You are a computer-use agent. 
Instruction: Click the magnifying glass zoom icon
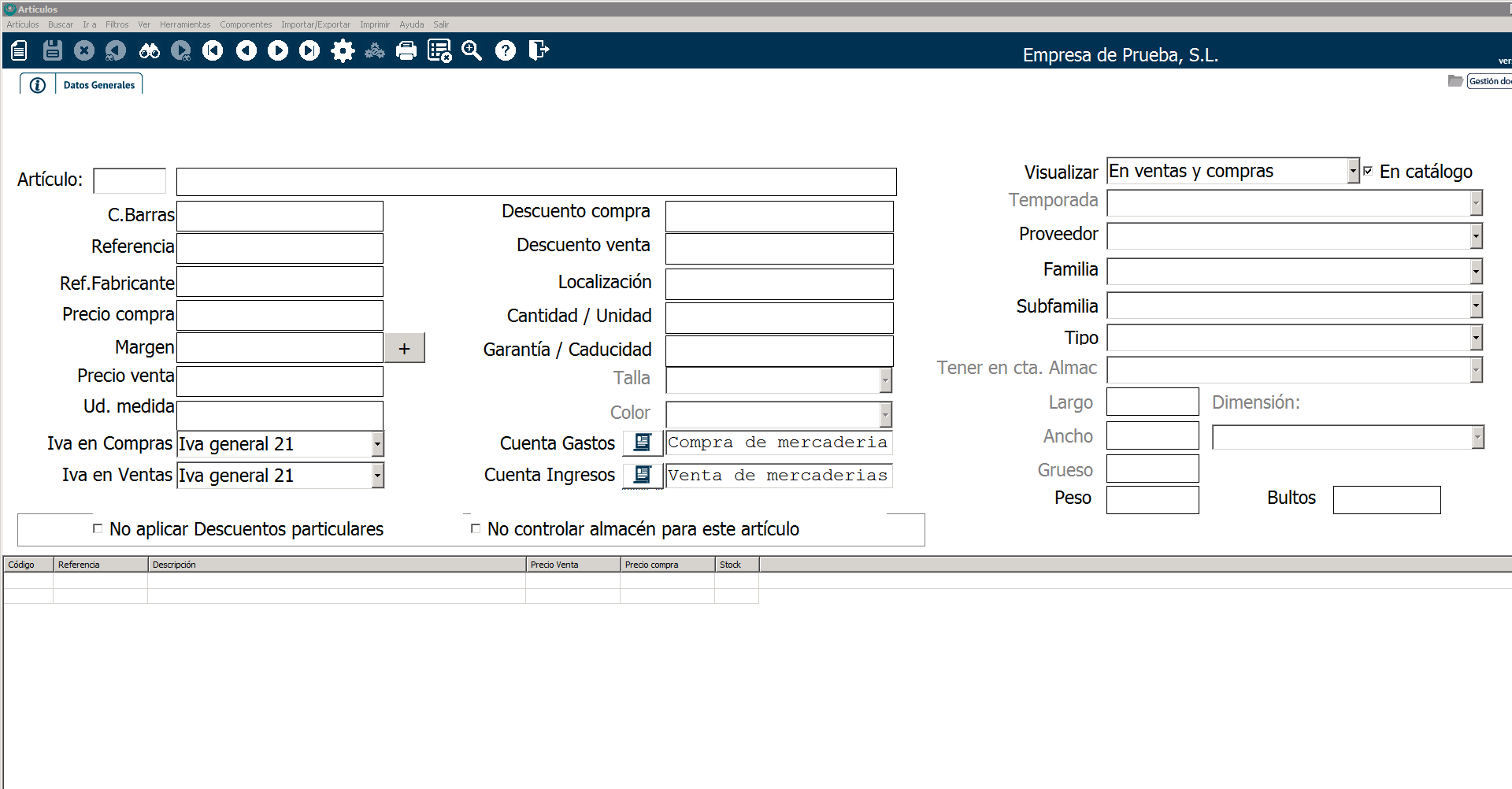pos(472,51)
